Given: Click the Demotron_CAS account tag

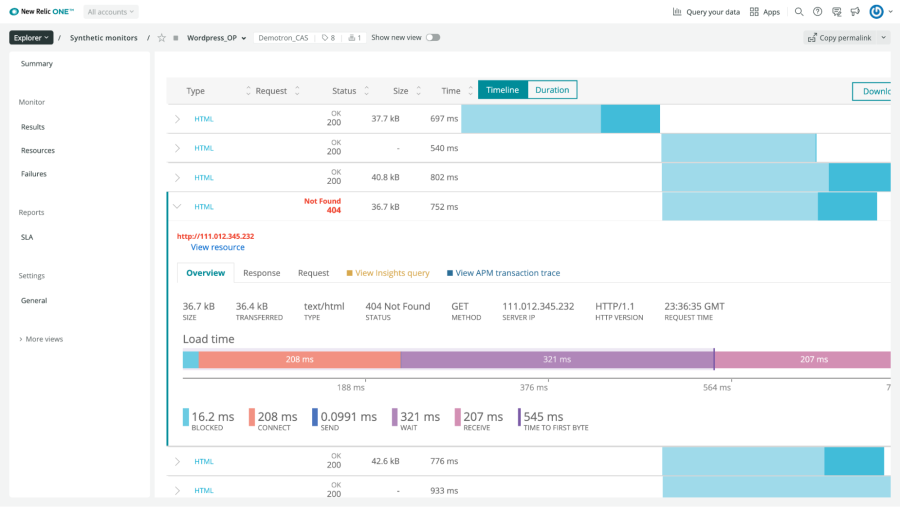Looking at the screenshot, I should coord(284,38).
